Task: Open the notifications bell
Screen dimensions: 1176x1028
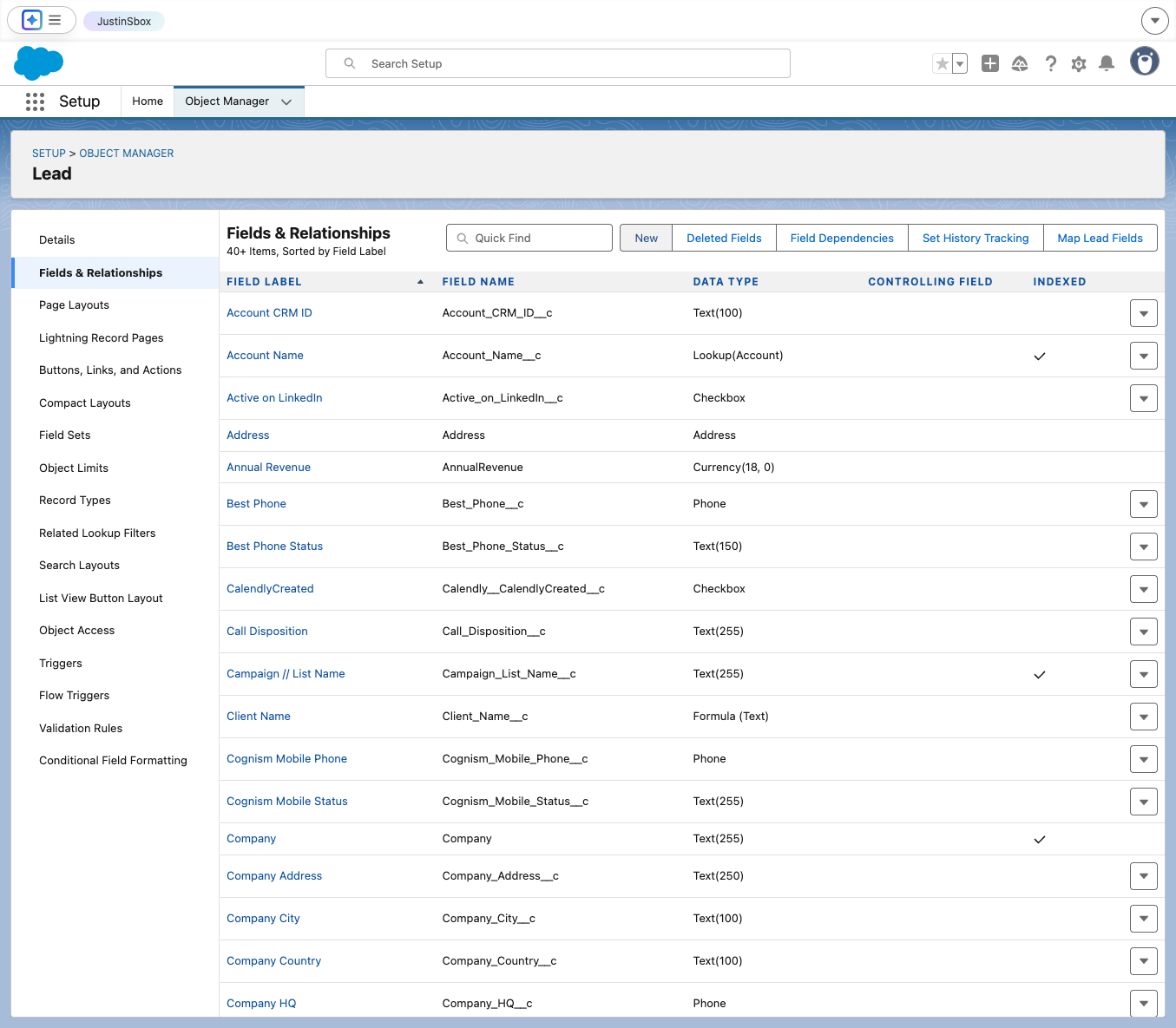Action: click(1107, 63)
